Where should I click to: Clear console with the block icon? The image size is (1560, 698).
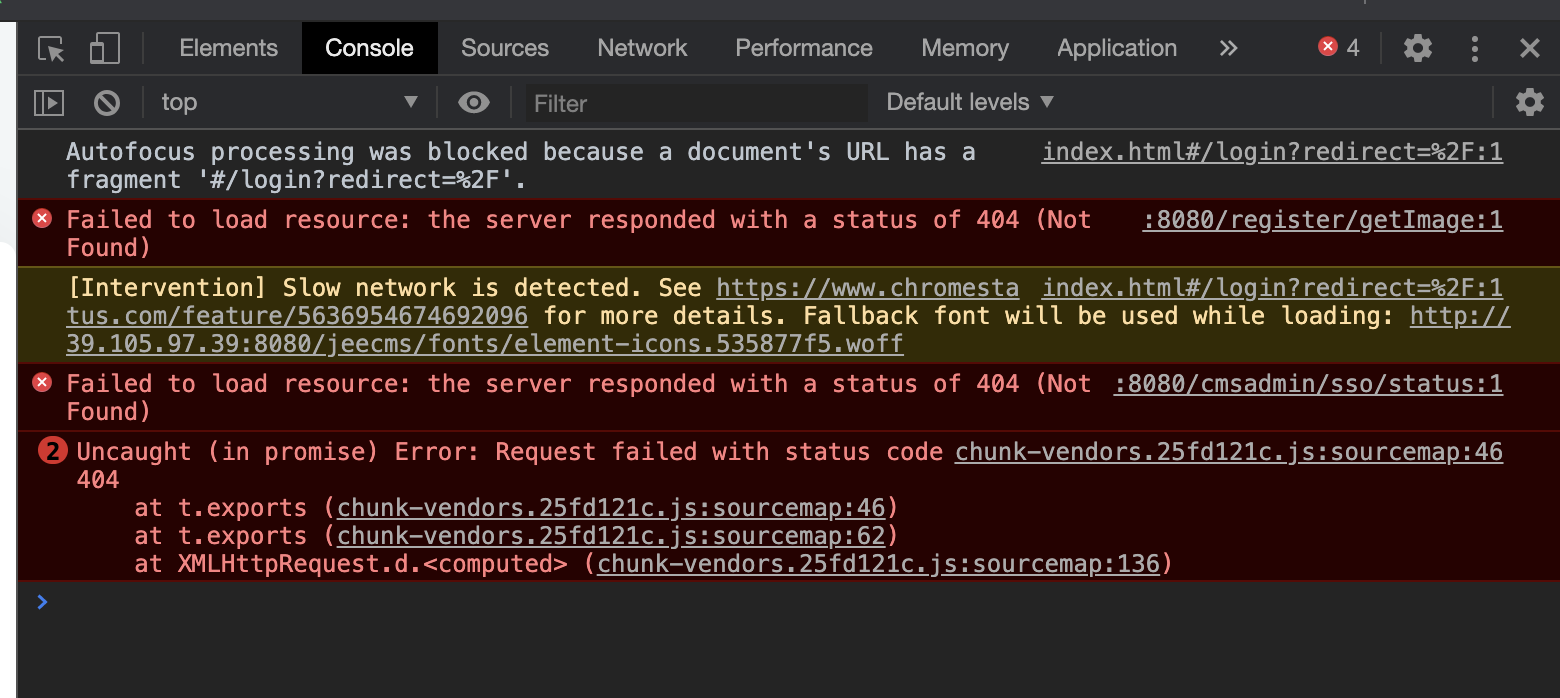(107, 102)
